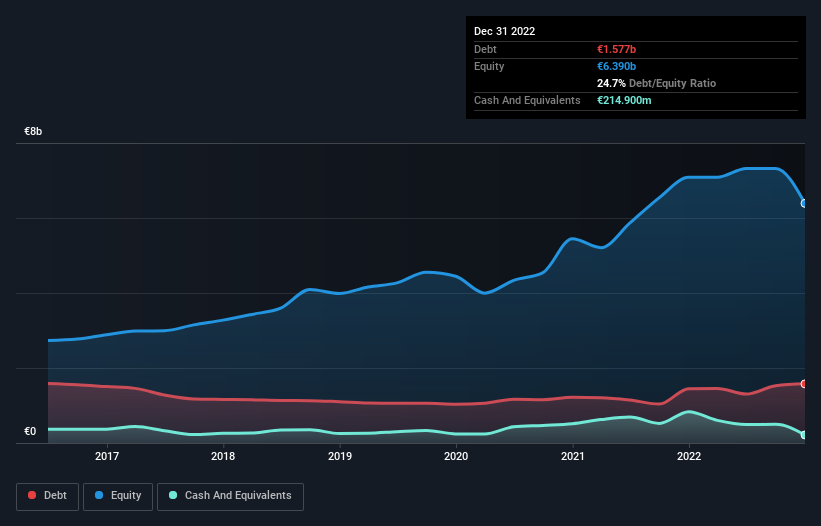The image size is (821, 526).
Task: Click the 2020 x-axis label
Action: pyautogui.click(x=456, y=456)
